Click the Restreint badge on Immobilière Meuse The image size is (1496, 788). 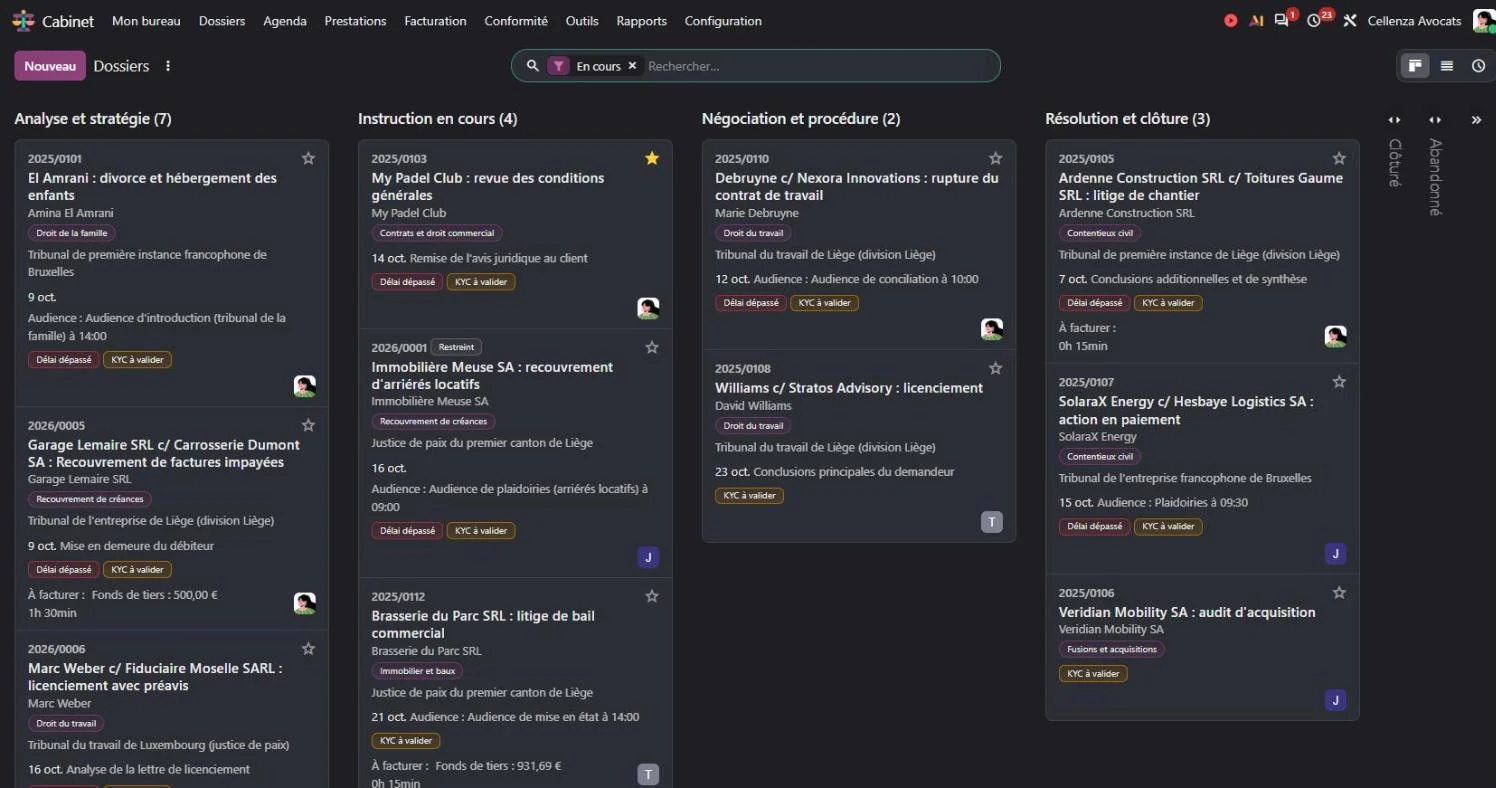coord(457,347)
